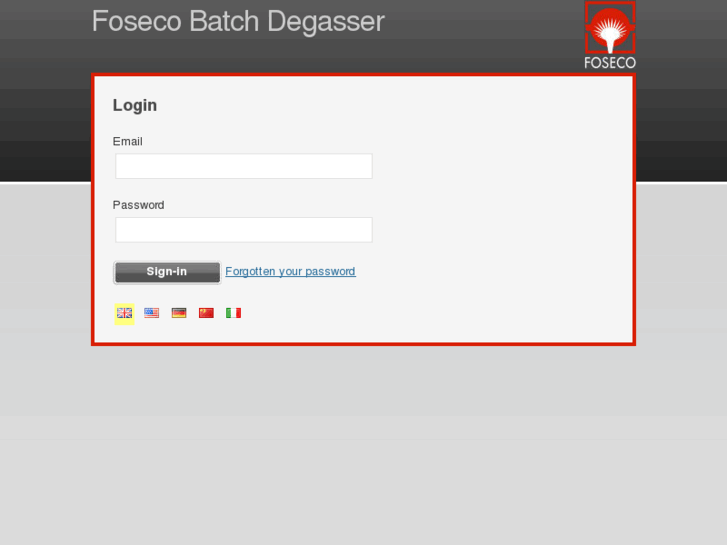Switch language with the US flag
This screenshot has width=727, height=545.
[x=152, y=313]
